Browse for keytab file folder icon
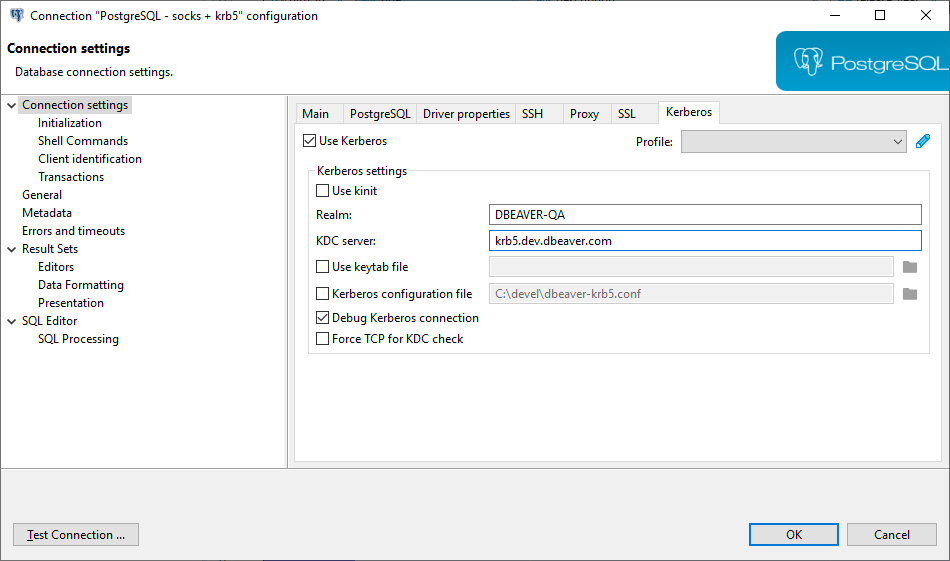 909,267
